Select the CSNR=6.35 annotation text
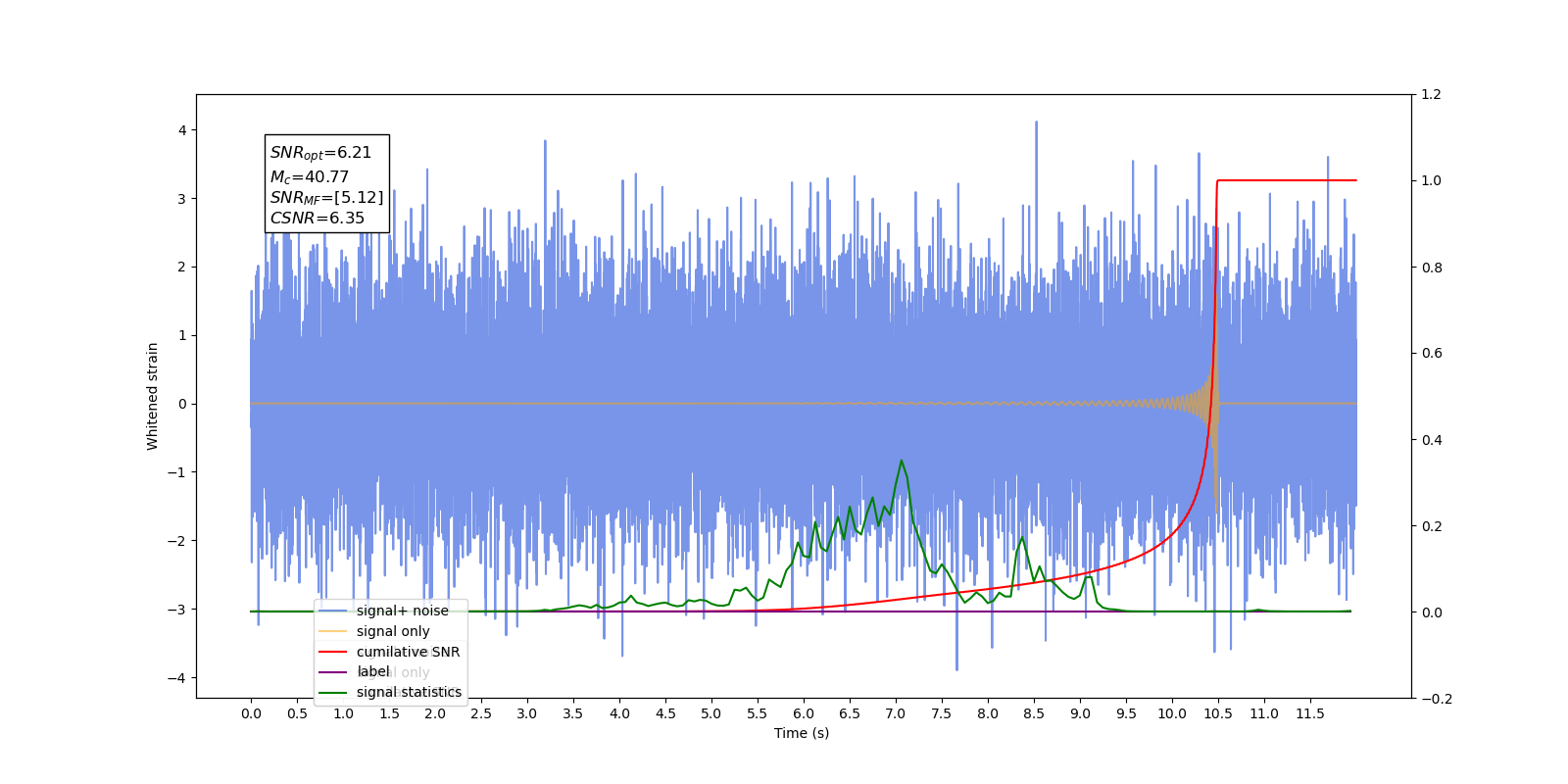This screenshot has width=1568, height=784. pos(317,218)
